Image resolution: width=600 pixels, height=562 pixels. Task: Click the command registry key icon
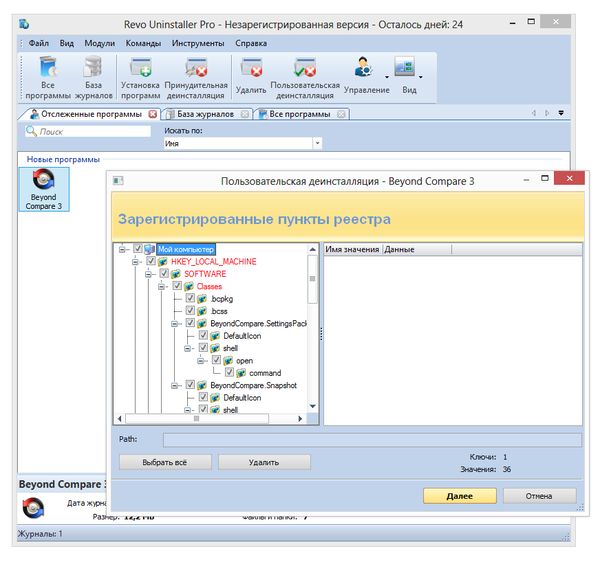pyautogui.click(x=241, y=373)
